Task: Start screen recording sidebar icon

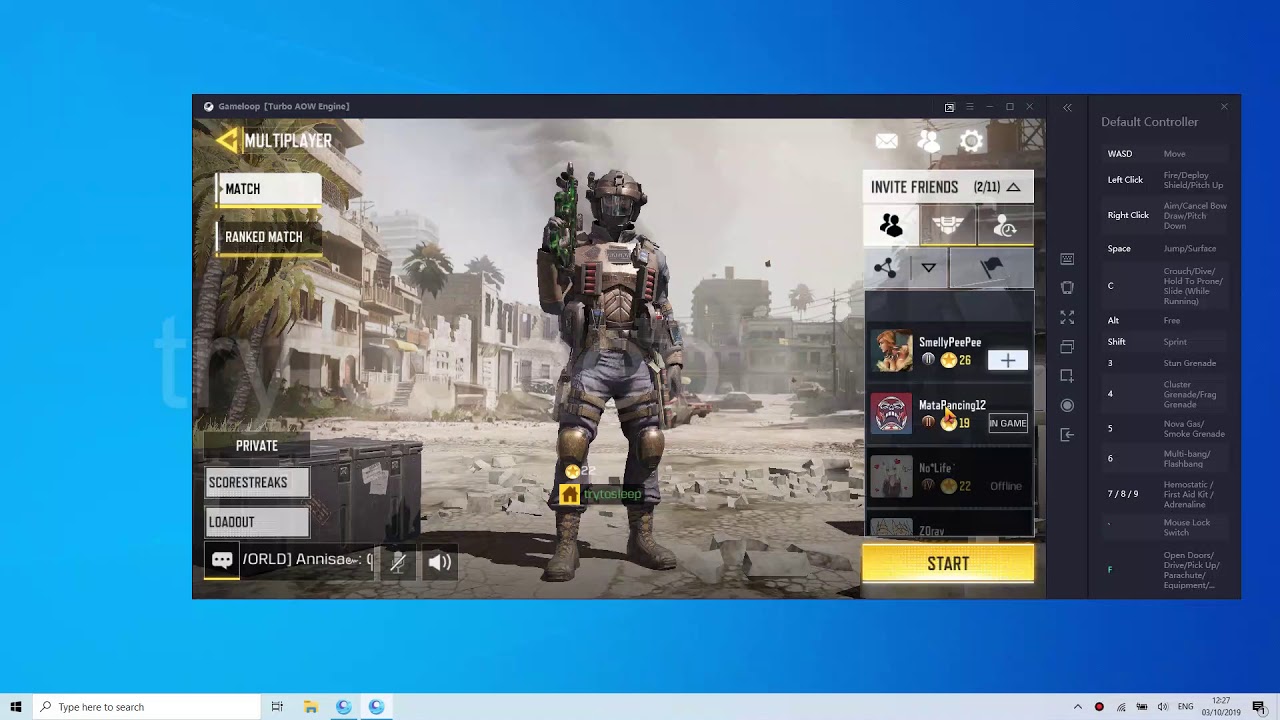Action: (x=1067, y=405)
